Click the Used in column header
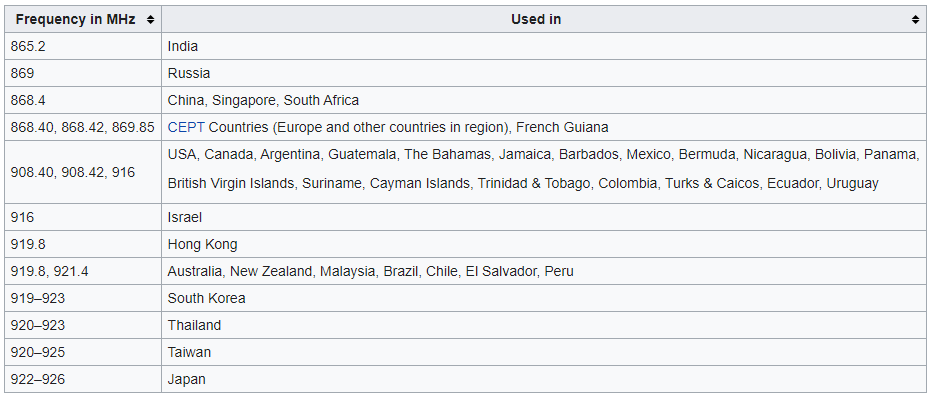 coord(544,19)
